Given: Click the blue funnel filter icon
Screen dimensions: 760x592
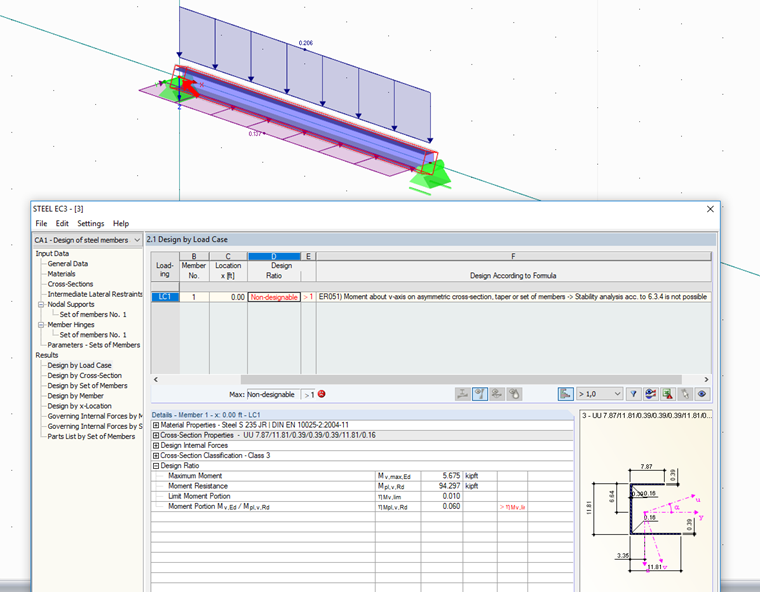Looking at the screenshot, I should pos(633,394).
